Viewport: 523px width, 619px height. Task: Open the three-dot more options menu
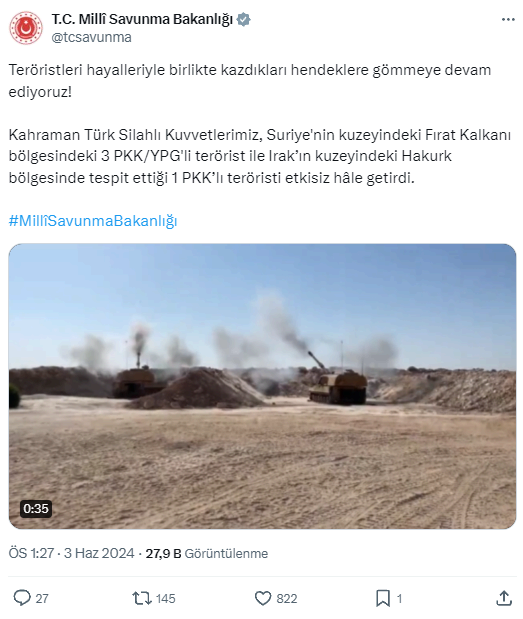pyautogui.click(x=508, y=19)
